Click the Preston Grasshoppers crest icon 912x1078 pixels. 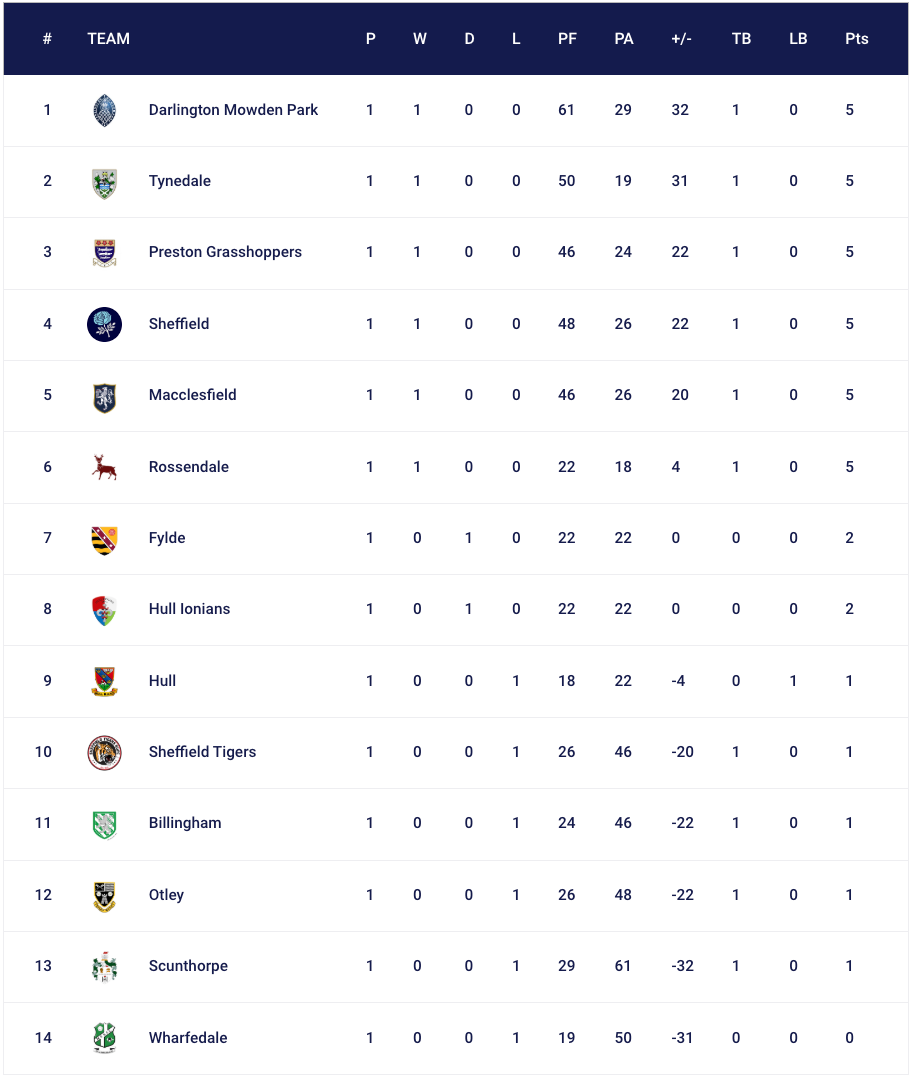tap(104, 253)
